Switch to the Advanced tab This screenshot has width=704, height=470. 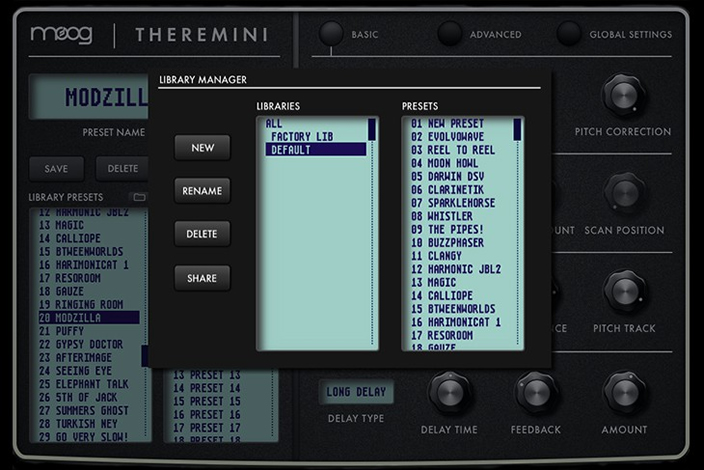(x=449, y=34)
